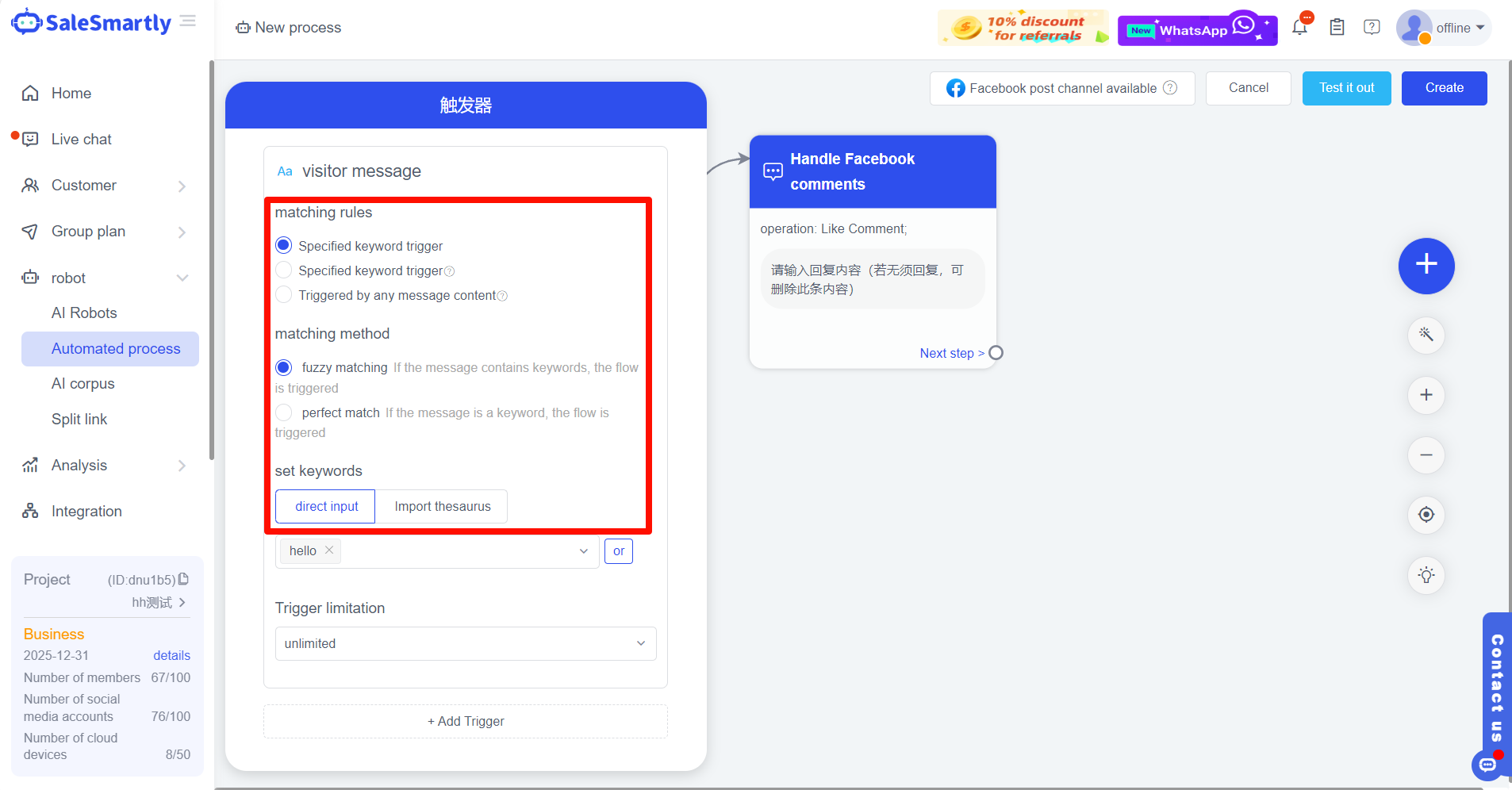Open Business plan details link
This screenshot has width=1512, height=790.
pos(172,656)
